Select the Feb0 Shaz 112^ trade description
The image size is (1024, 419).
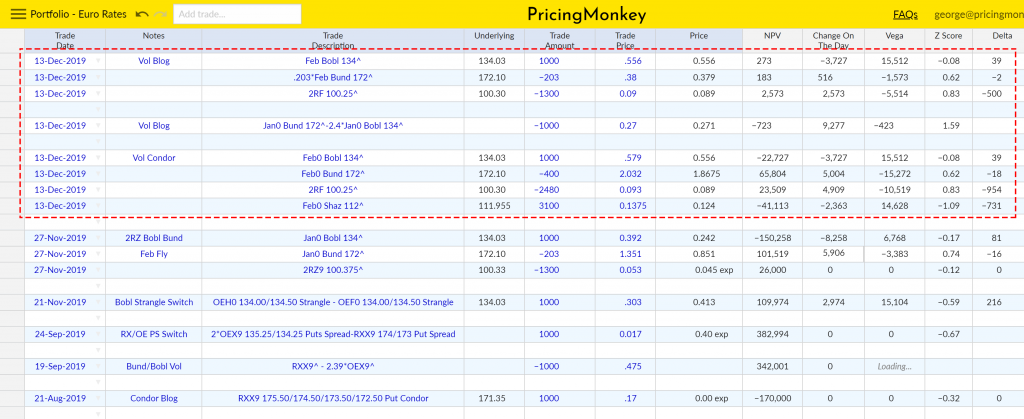[x=333, y=206]
